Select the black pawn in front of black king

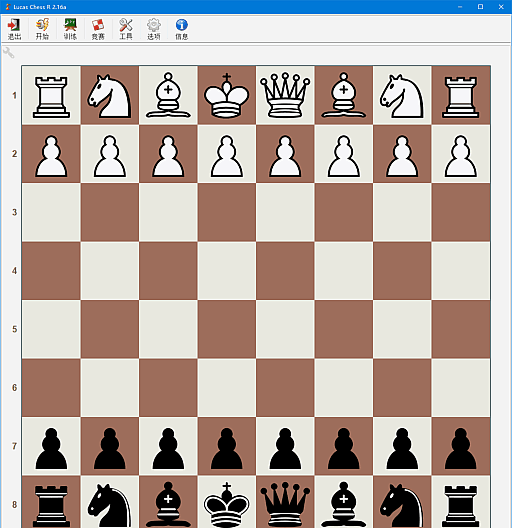click(x=227, y=449)
